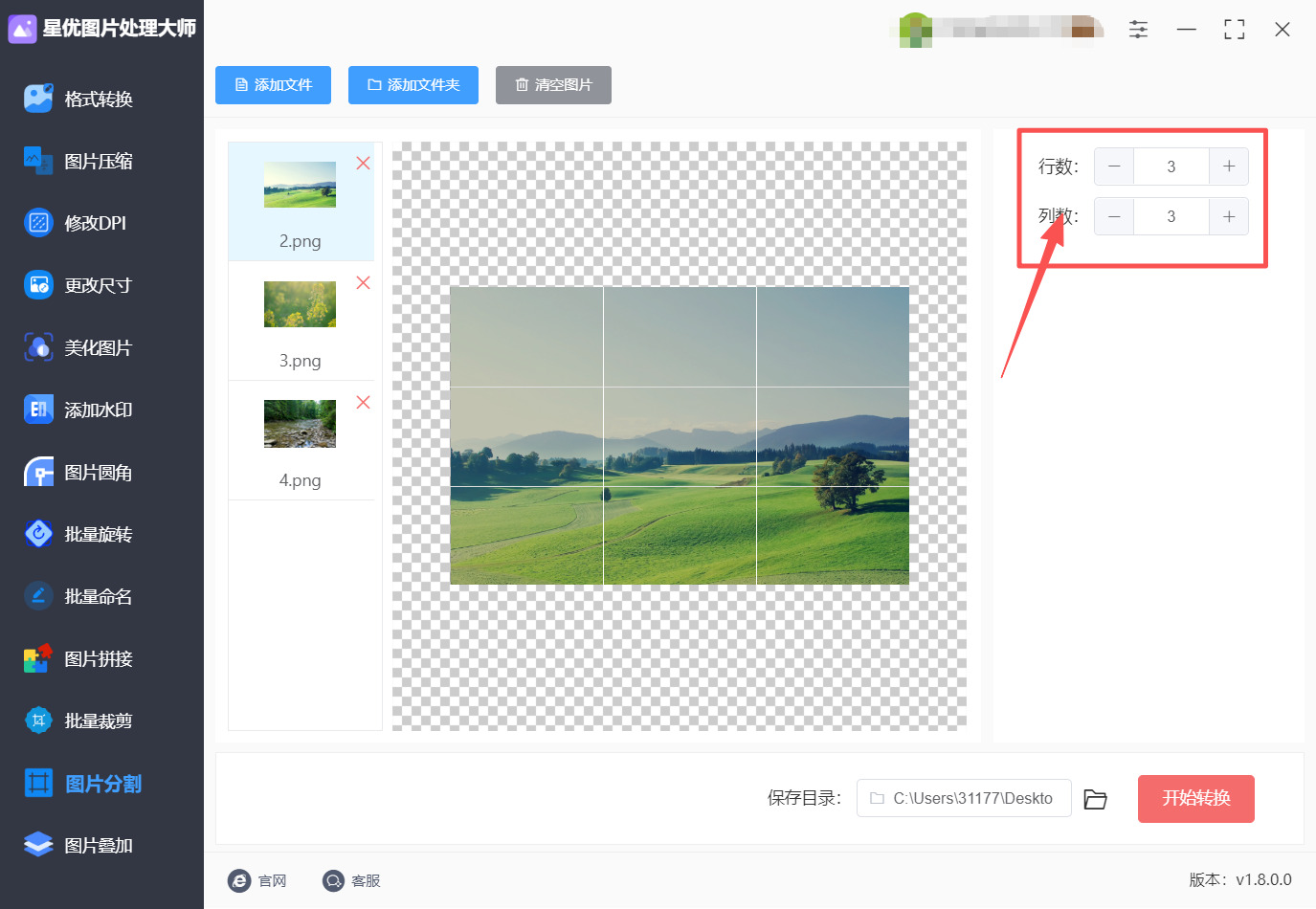Click the 开始转换 start conversion button
The height and width of the screenshot is (909, 1316).
click(1195, 799)
